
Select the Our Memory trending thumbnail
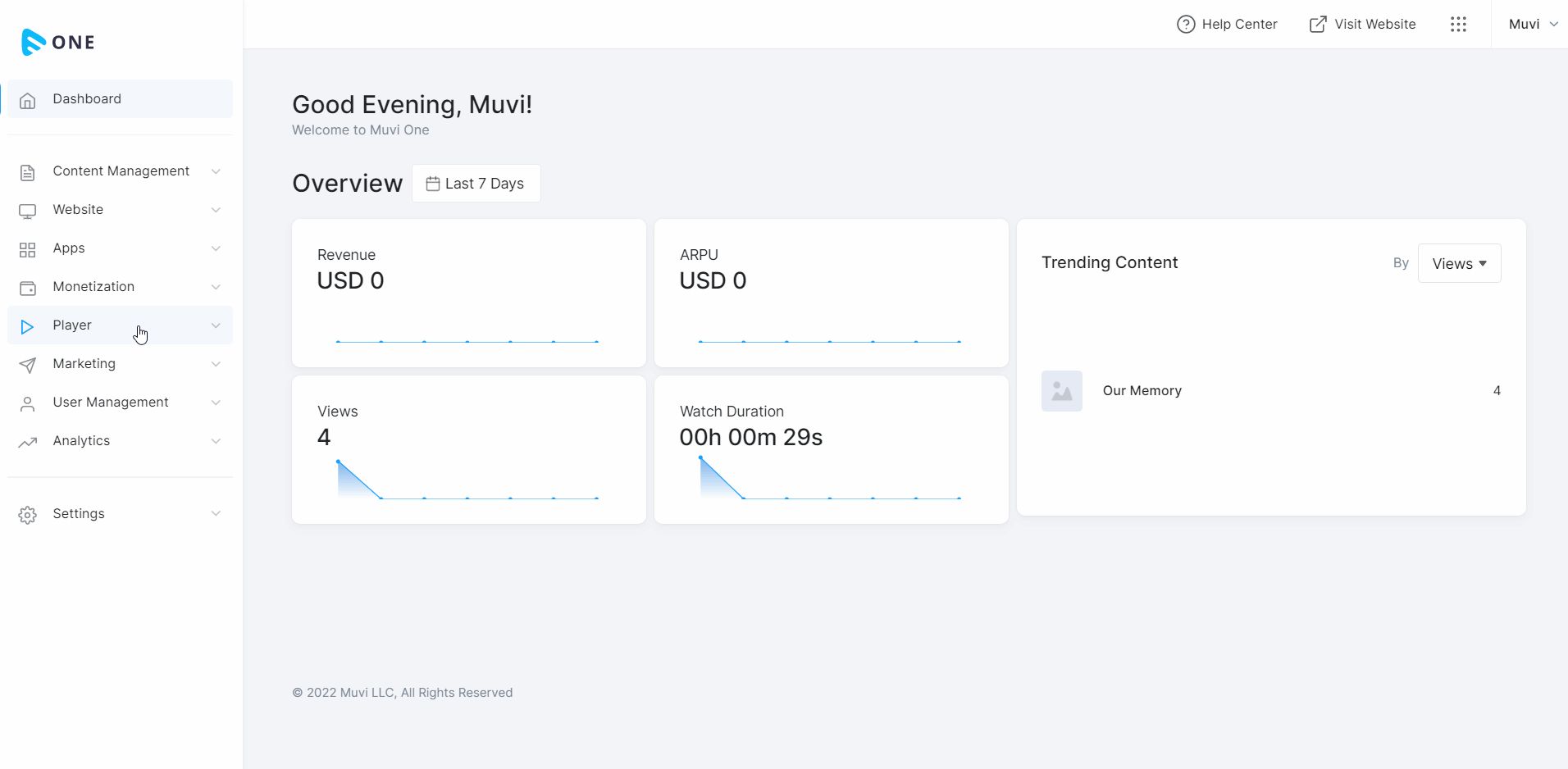pos(1060,390)
